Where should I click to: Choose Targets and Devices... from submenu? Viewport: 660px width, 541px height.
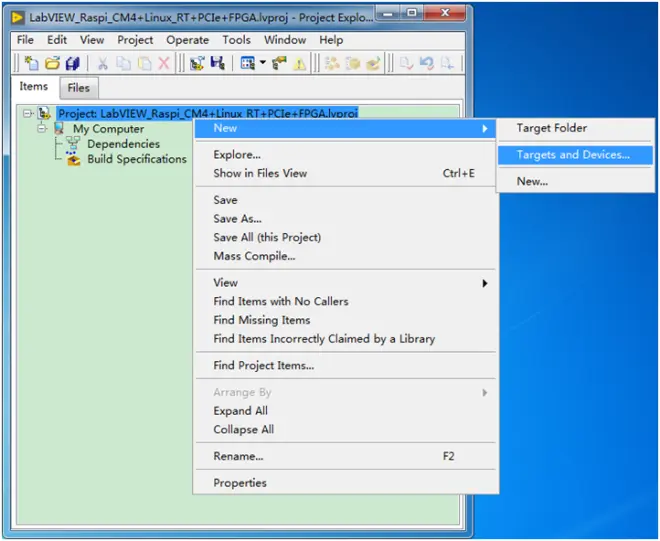[575, 155]
